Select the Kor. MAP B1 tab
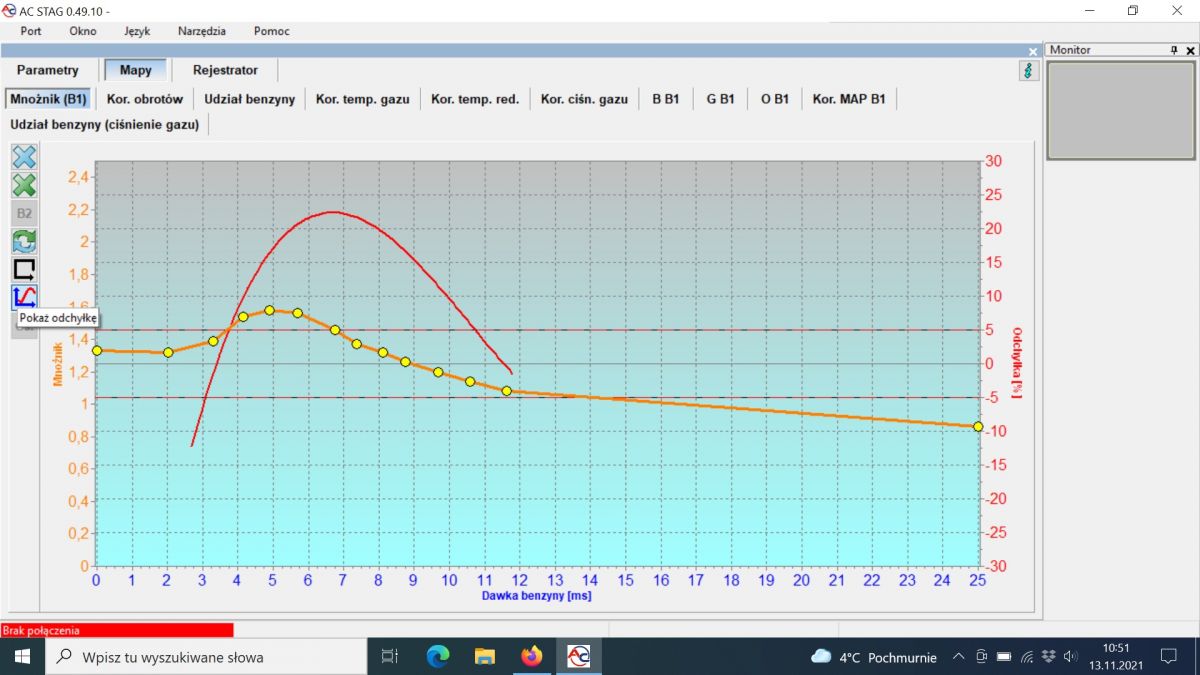Viewport: 1200px width, 675px height. 849,99
